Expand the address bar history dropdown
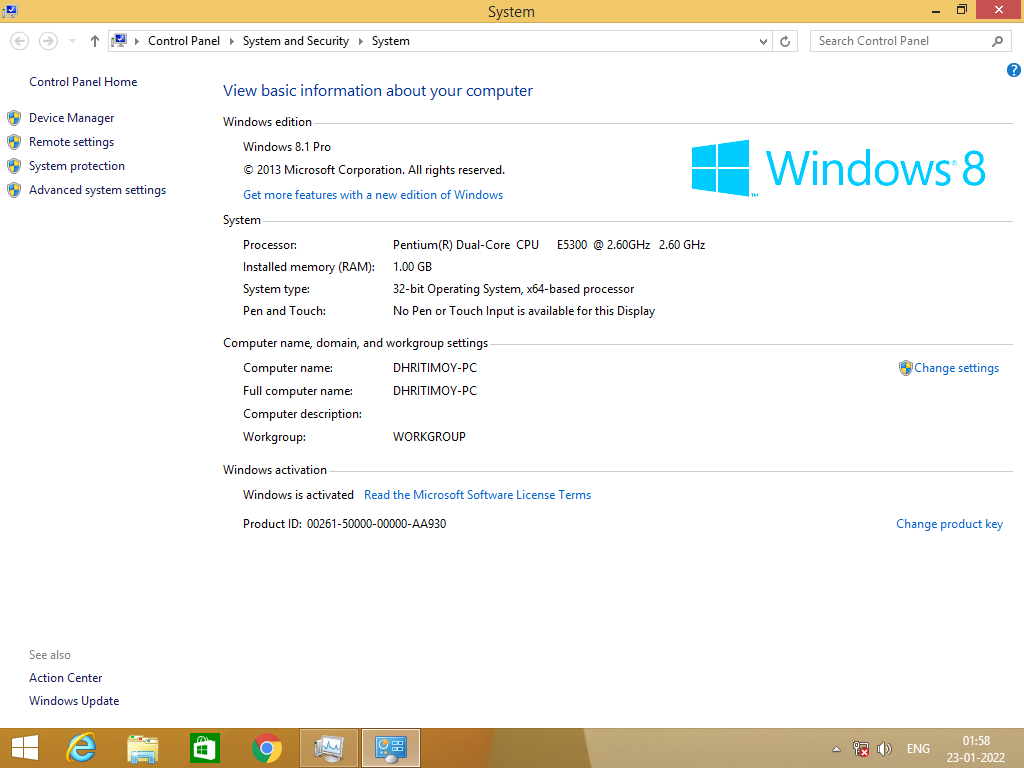This screenshot has height=768, width=1024. pos(763,41)
